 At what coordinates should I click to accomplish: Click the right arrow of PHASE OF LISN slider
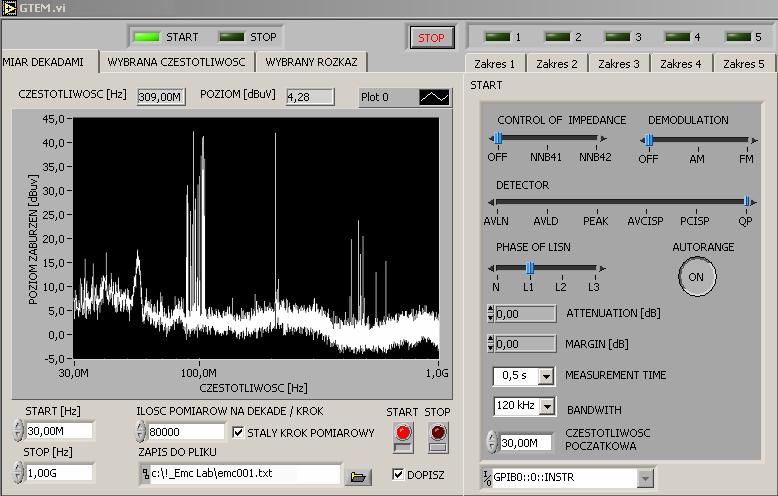click(602, 268)
